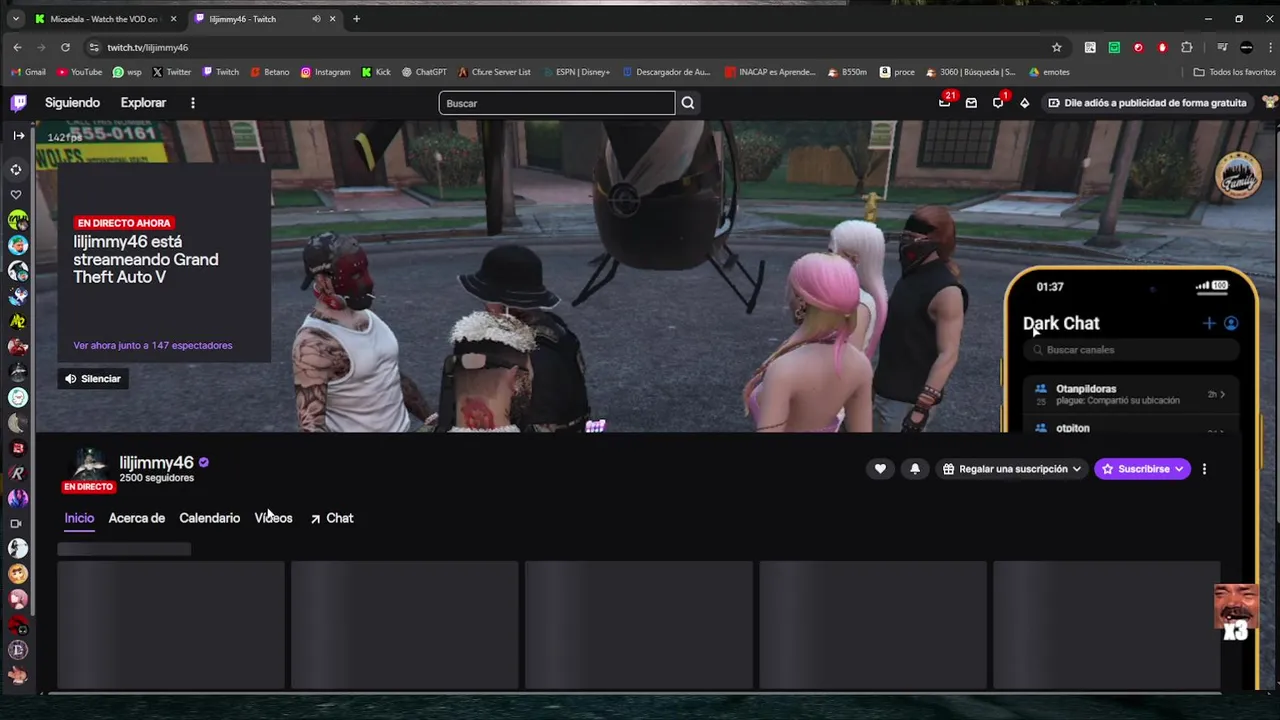The height and width of the screenshot is (720, 1280).
Task: Open the user avatar menu top right
Action: pyautogui.click(x=1270, y=103)
